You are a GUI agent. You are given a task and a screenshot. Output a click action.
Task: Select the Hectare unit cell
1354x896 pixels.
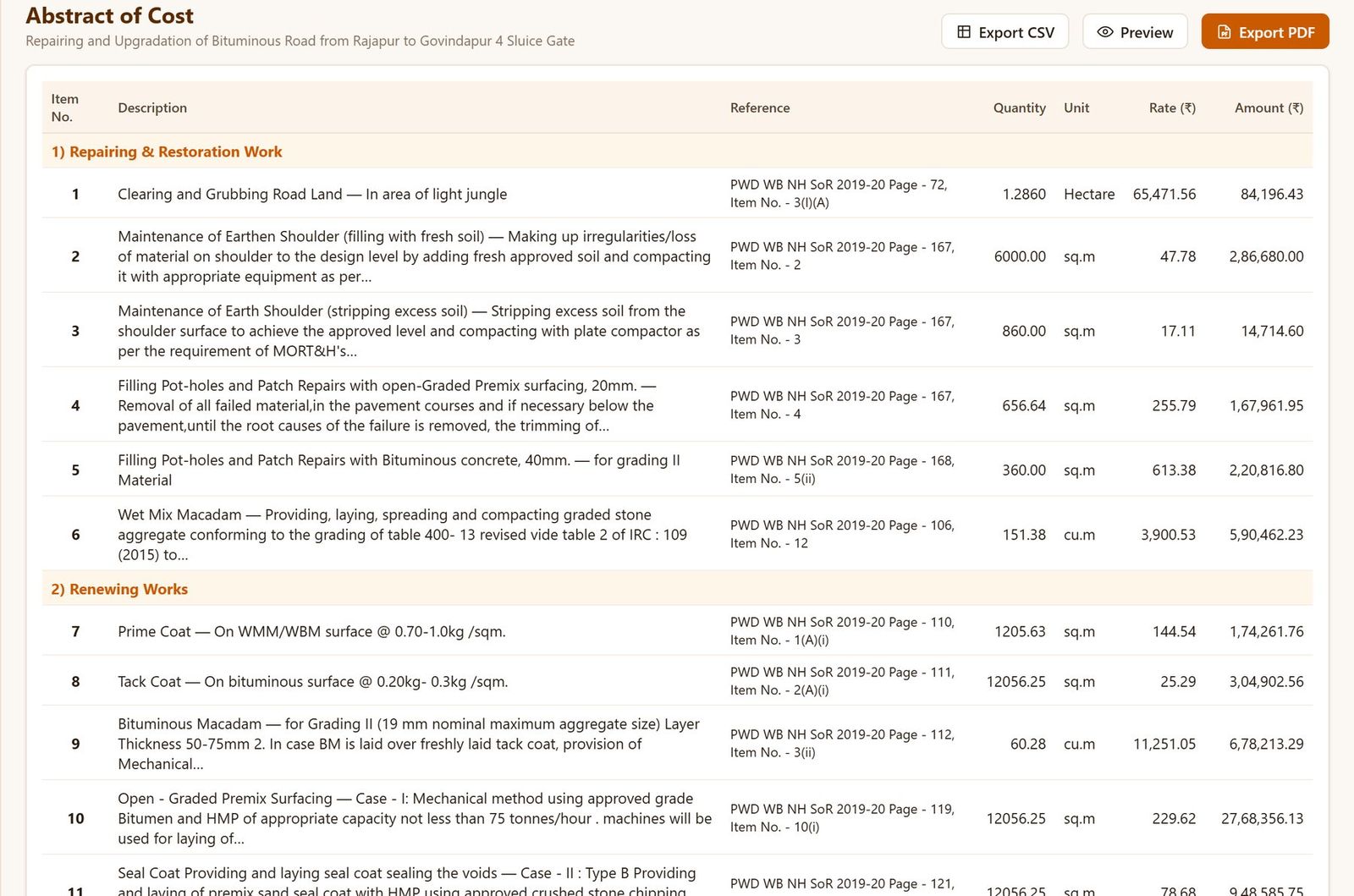[x=1089, y=194]
